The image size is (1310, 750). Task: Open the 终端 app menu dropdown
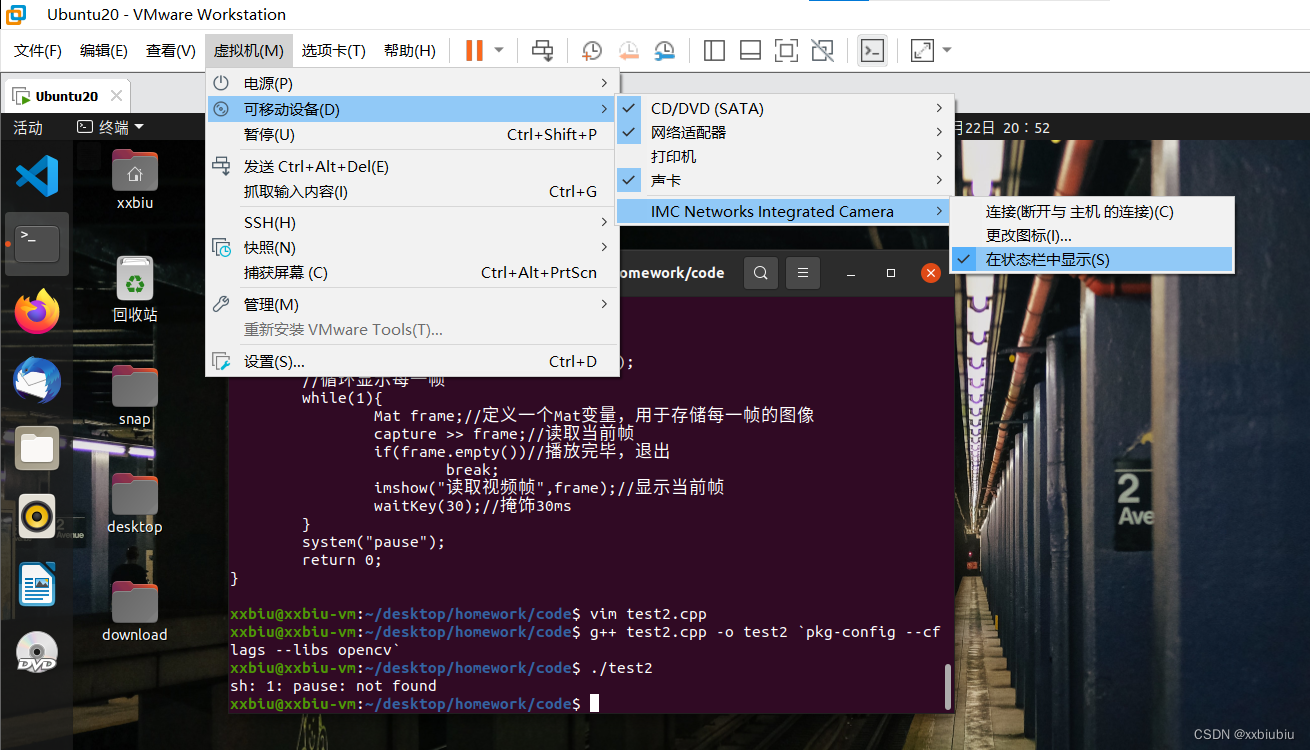click(x=111, y=127)
